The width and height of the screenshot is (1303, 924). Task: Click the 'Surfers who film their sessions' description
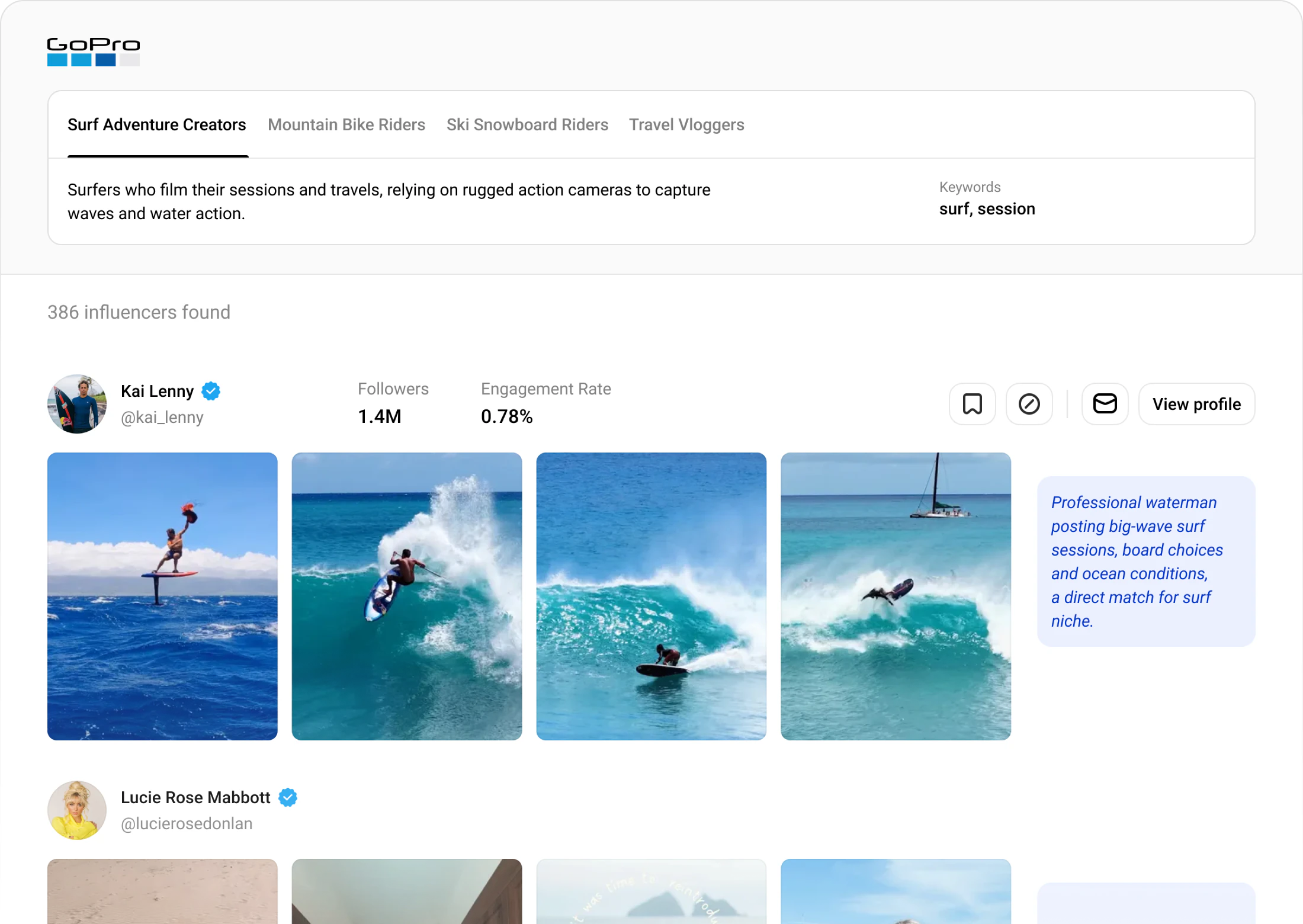click(x=389, y=201)
